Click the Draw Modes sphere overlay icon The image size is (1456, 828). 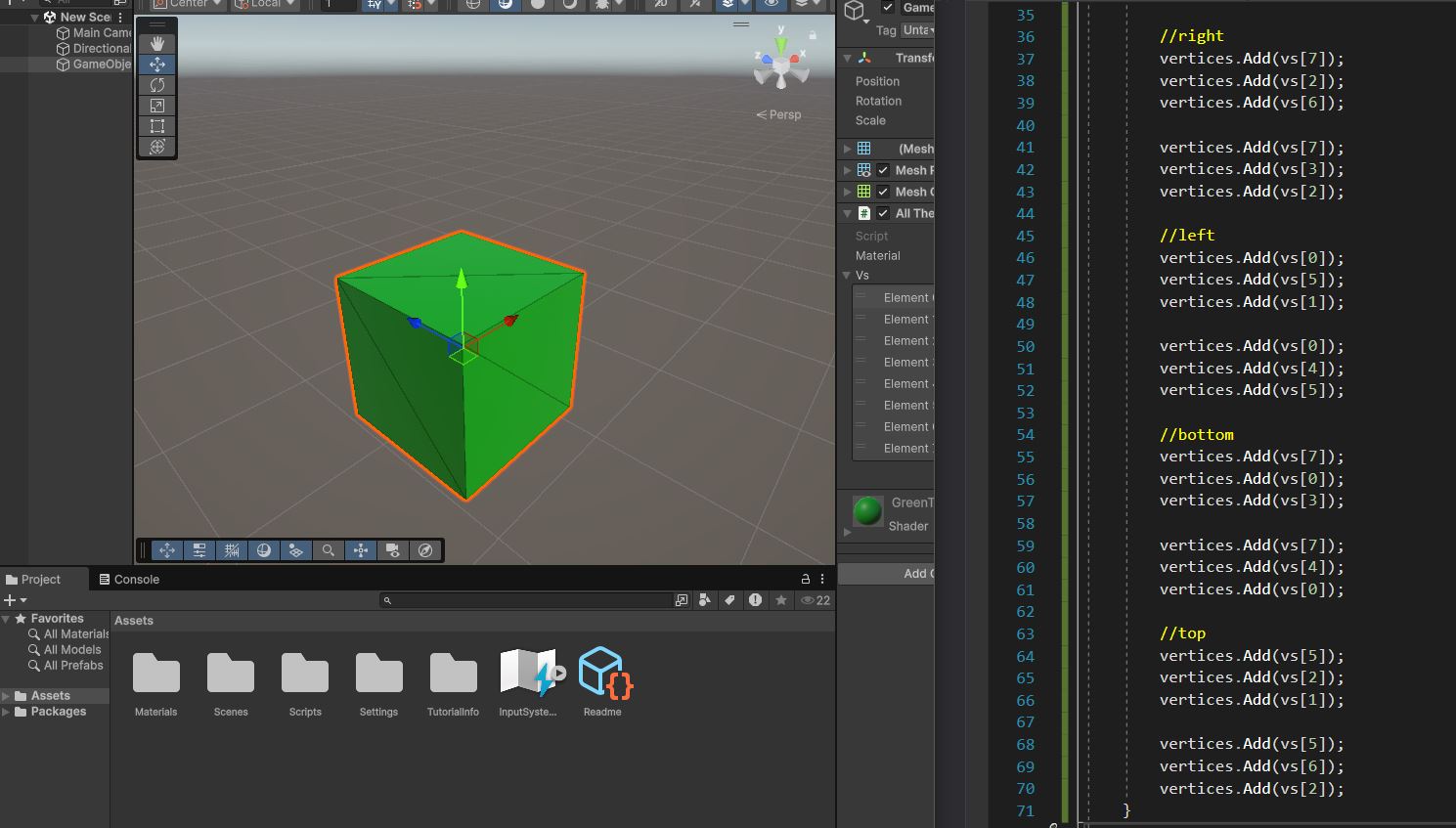tap(264, 550)
